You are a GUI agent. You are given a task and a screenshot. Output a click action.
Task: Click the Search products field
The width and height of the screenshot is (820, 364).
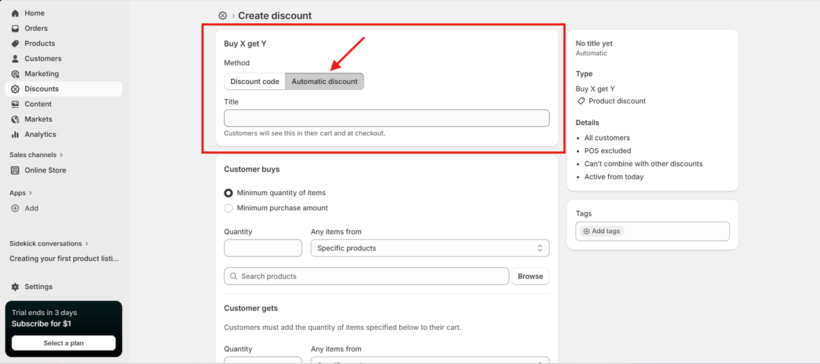[366, 276]
